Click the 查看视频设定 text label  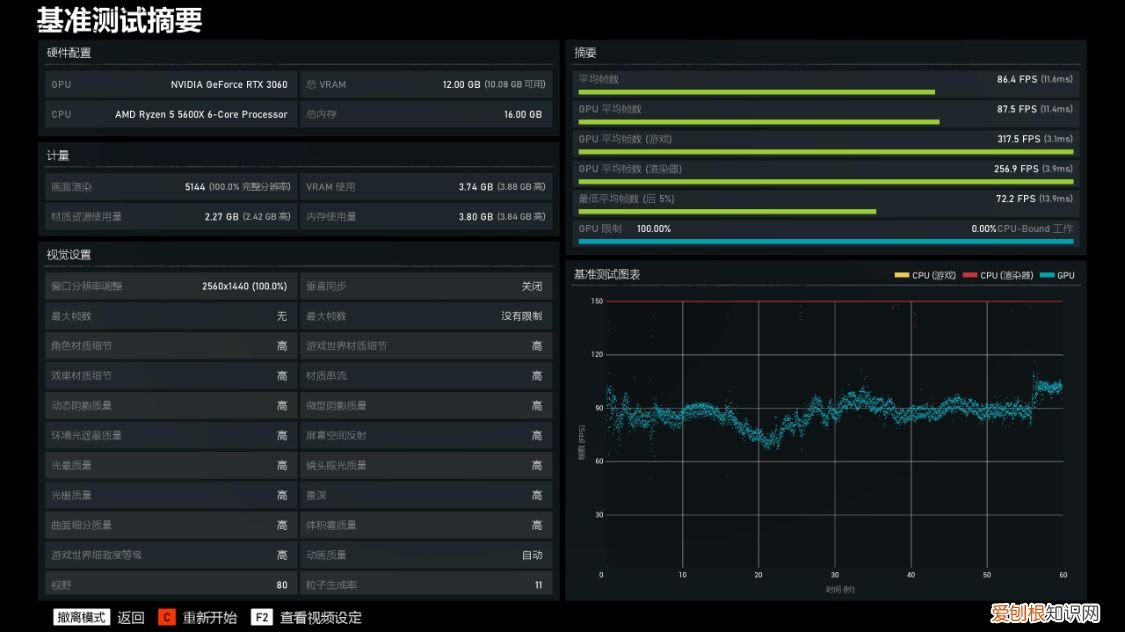(x=320, y=617)
